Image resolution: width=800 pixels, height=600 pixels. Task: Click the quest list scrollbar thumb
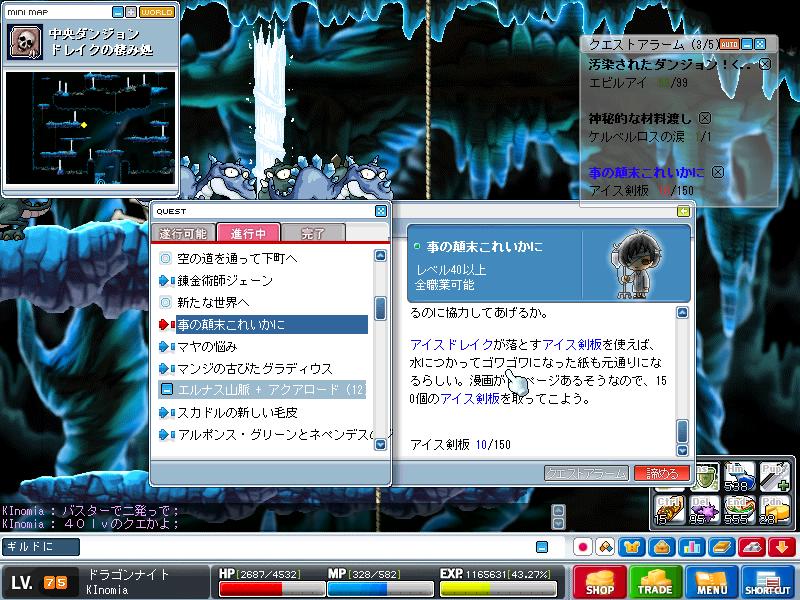coord(380,309)
